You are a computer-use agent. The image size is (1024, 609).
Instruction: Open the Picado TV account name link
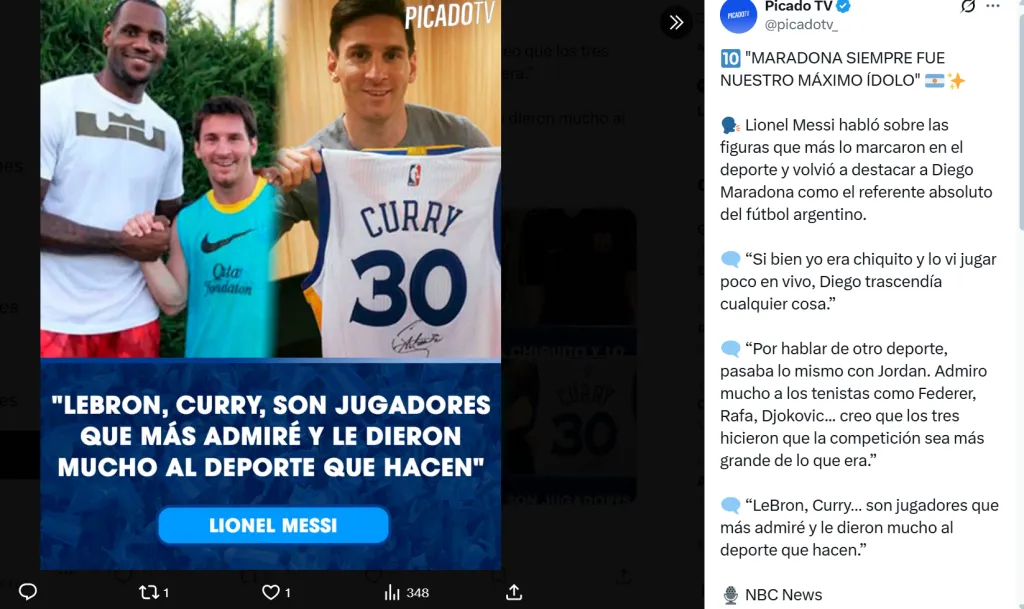pos(798,7)
